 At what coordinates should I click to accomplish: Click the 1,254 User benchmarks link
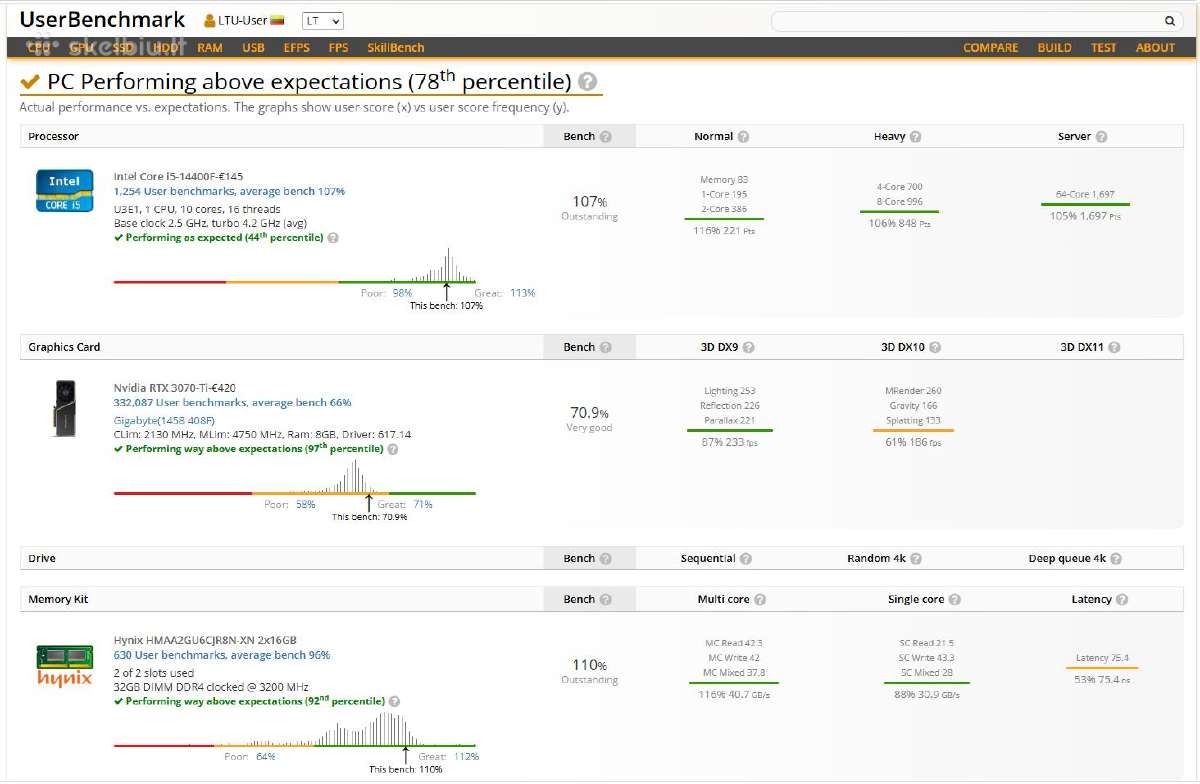(229, 191)
